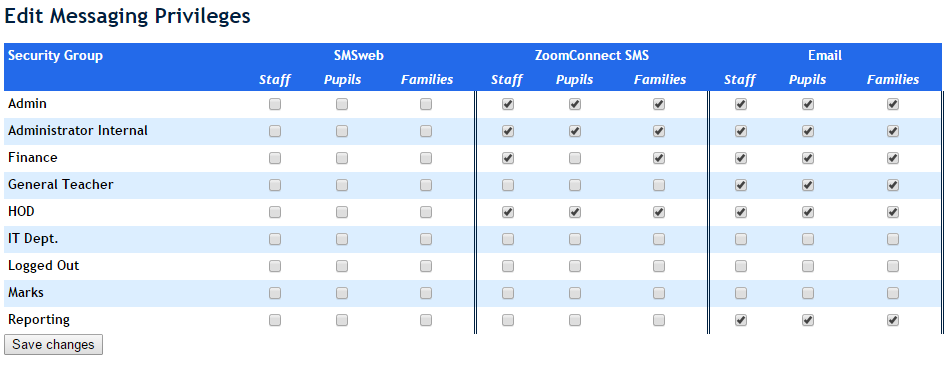Check Email Pupils for Logged Out
This screenshot has height=368, width=950.
pos(808,266)
